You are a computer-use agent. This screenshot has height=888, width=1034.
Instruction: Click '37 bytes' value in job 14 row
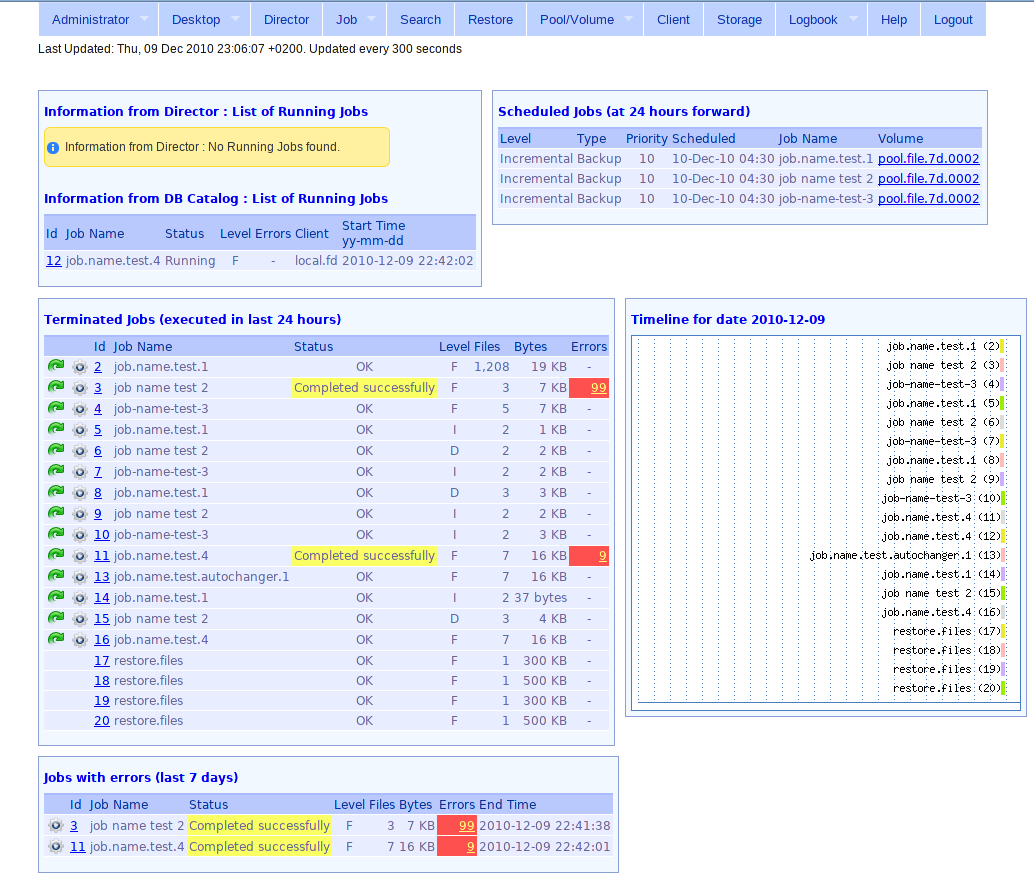coord(540,597)
